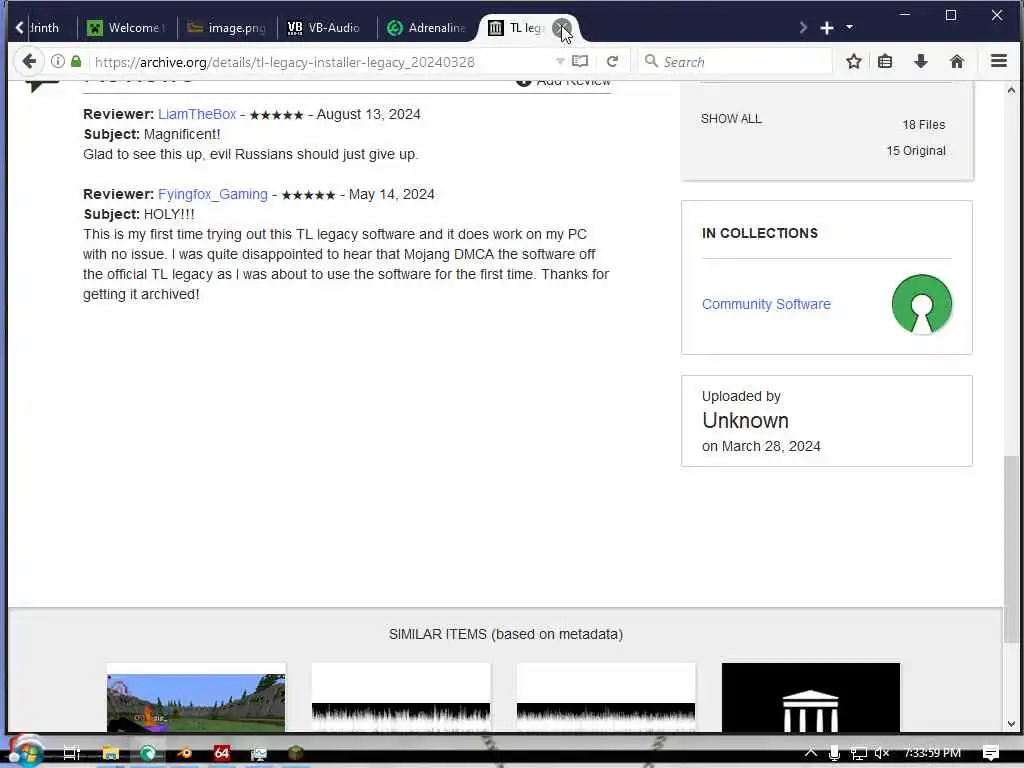Close the TL legacy tab
This screenshot has height=768, width=1024.
click(x=561, y=28)
